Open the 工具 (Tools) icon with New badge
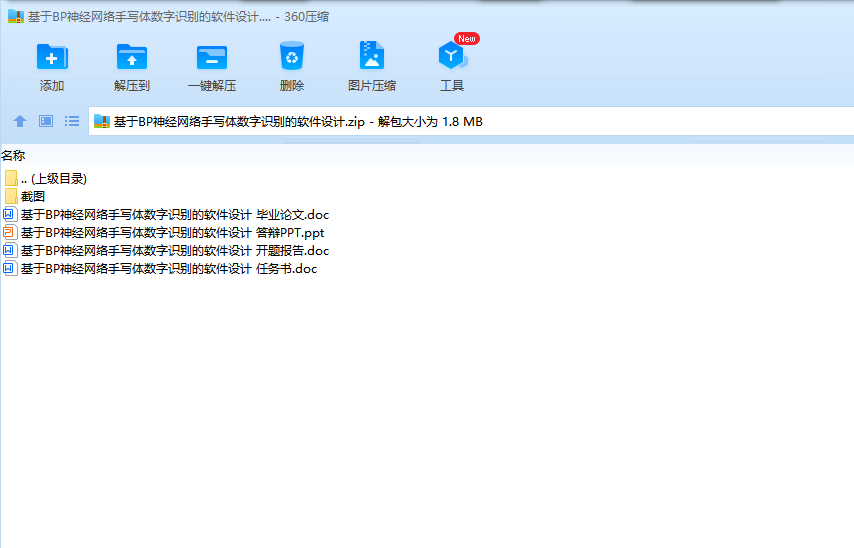This screenshot has width=854, height=548. point(453,56)
